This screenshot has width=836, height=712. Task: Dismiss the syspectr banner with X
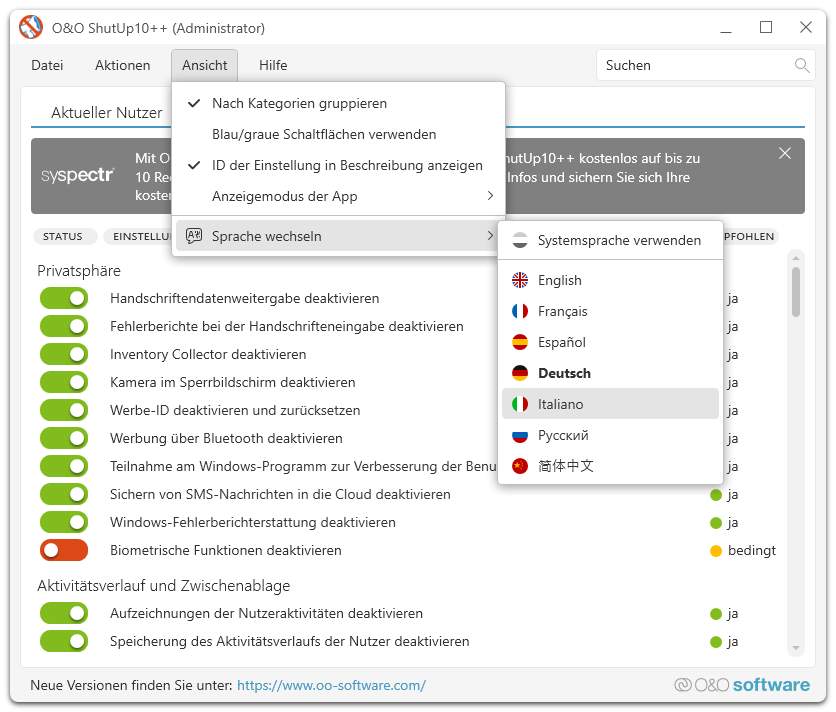pos(785,153)
